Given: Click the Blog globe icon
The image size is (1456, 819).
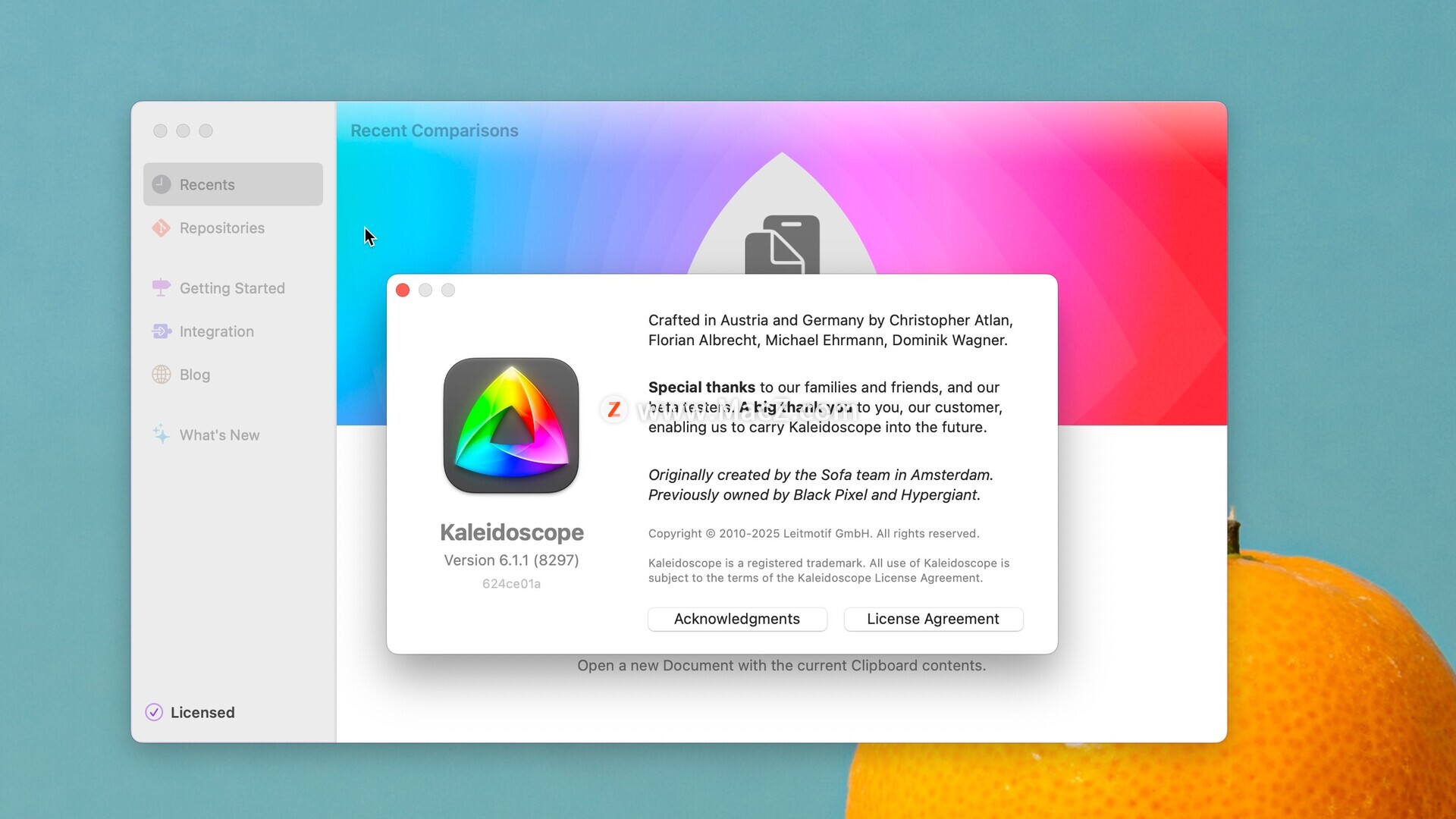Looking at the screenshot, I should click(x=162, y=375).
